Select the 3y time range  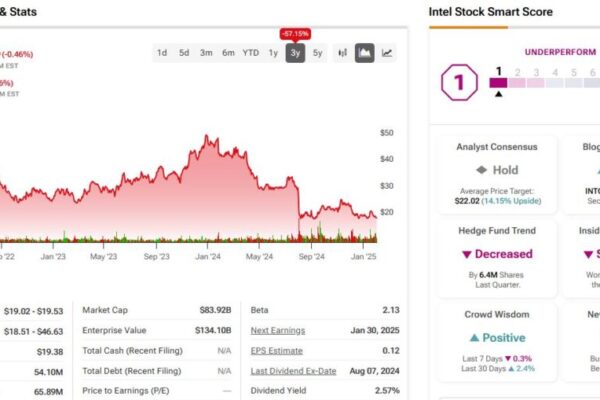point(295,53)
